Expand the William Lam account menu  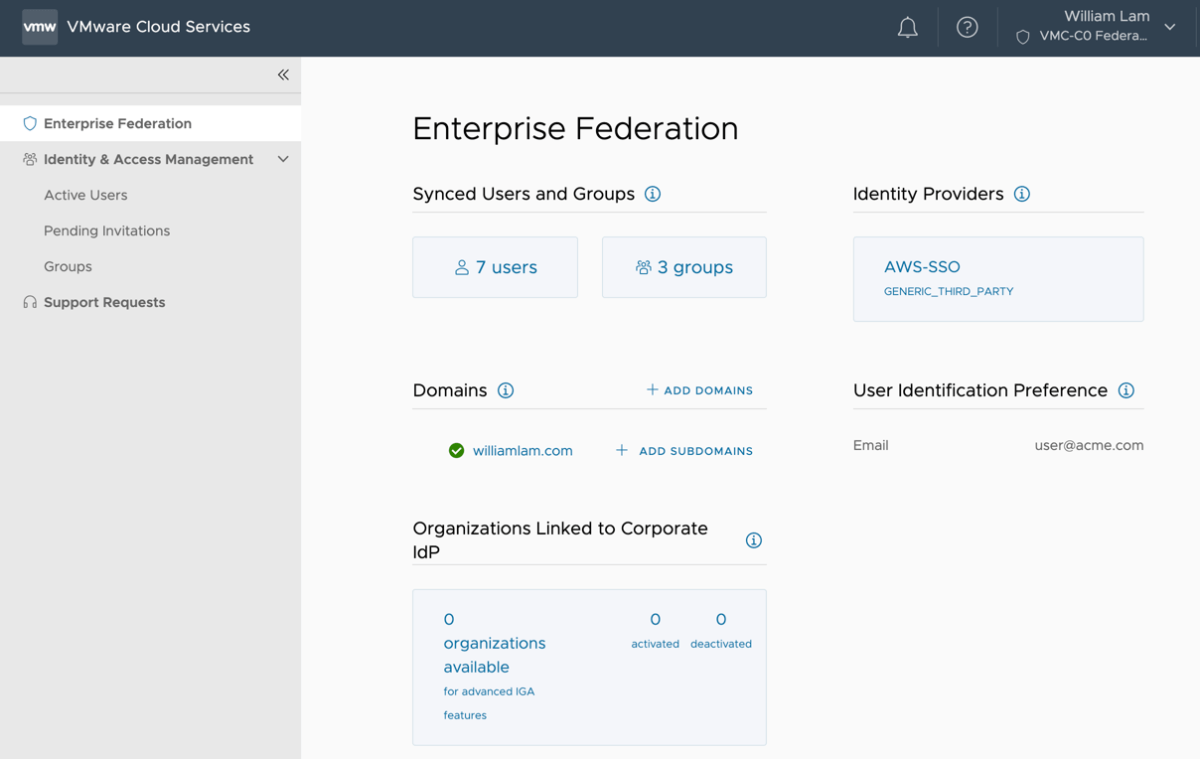[1170, 28]
